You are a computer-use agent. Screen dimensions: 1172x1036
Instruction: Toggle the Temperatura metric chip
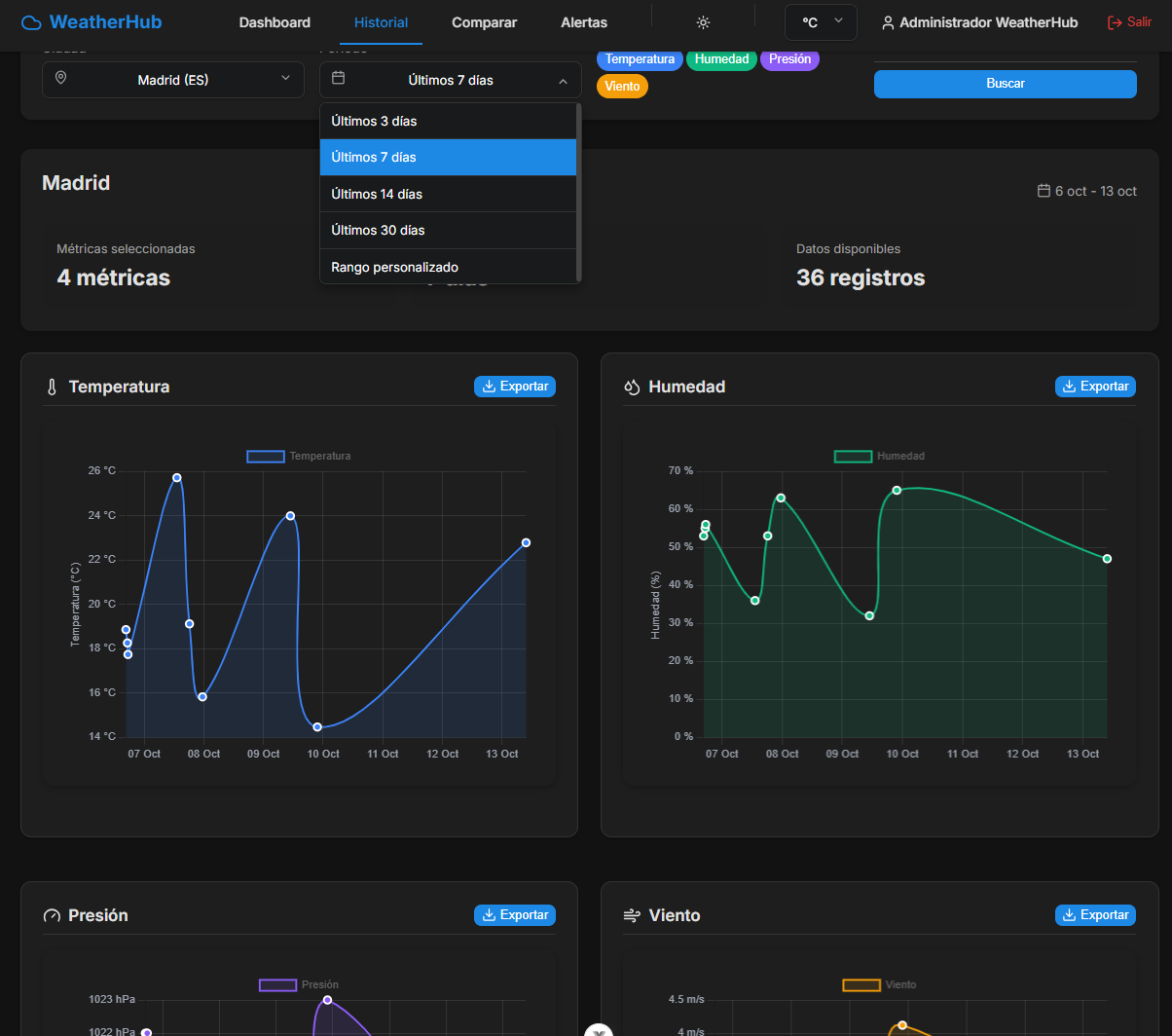pos(640,59)
